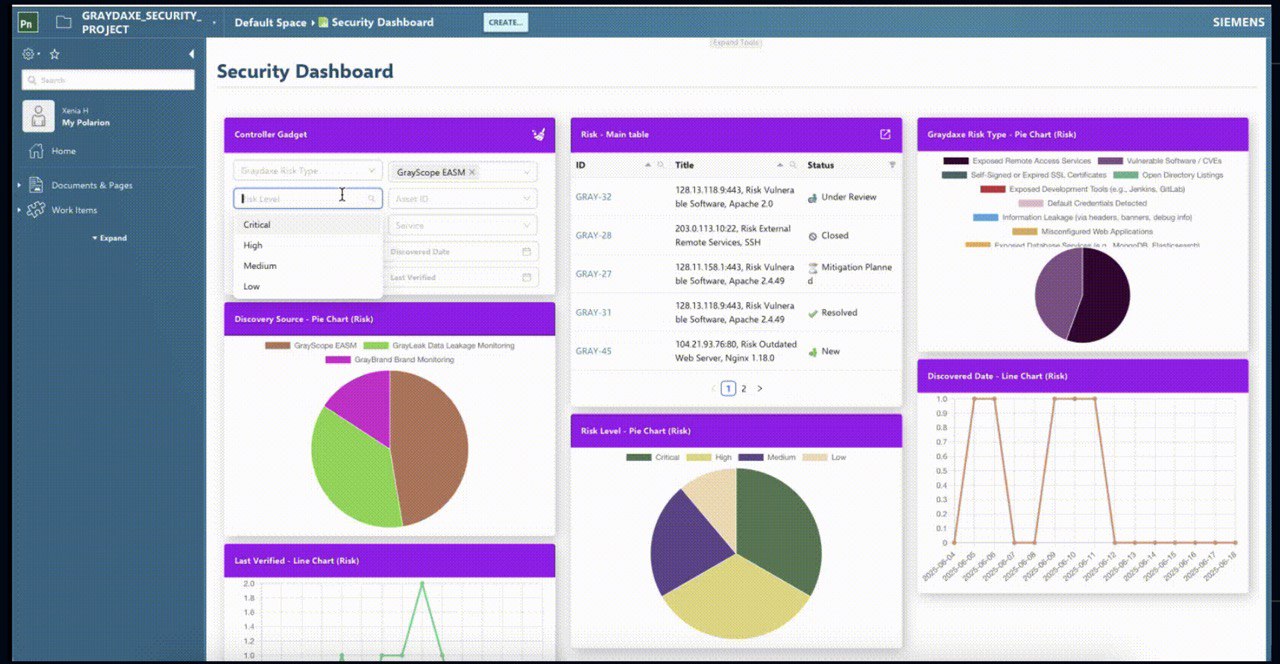Click the Home house icon
Viewport: 1280px width, 664px height.
click(36, 151)
